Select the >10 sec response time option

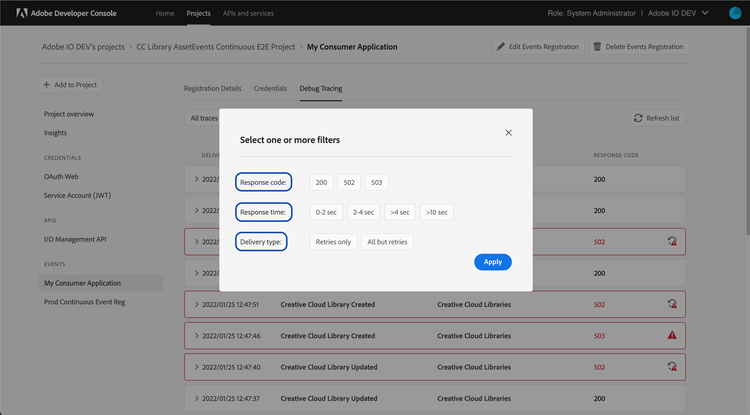click(436, 212)
